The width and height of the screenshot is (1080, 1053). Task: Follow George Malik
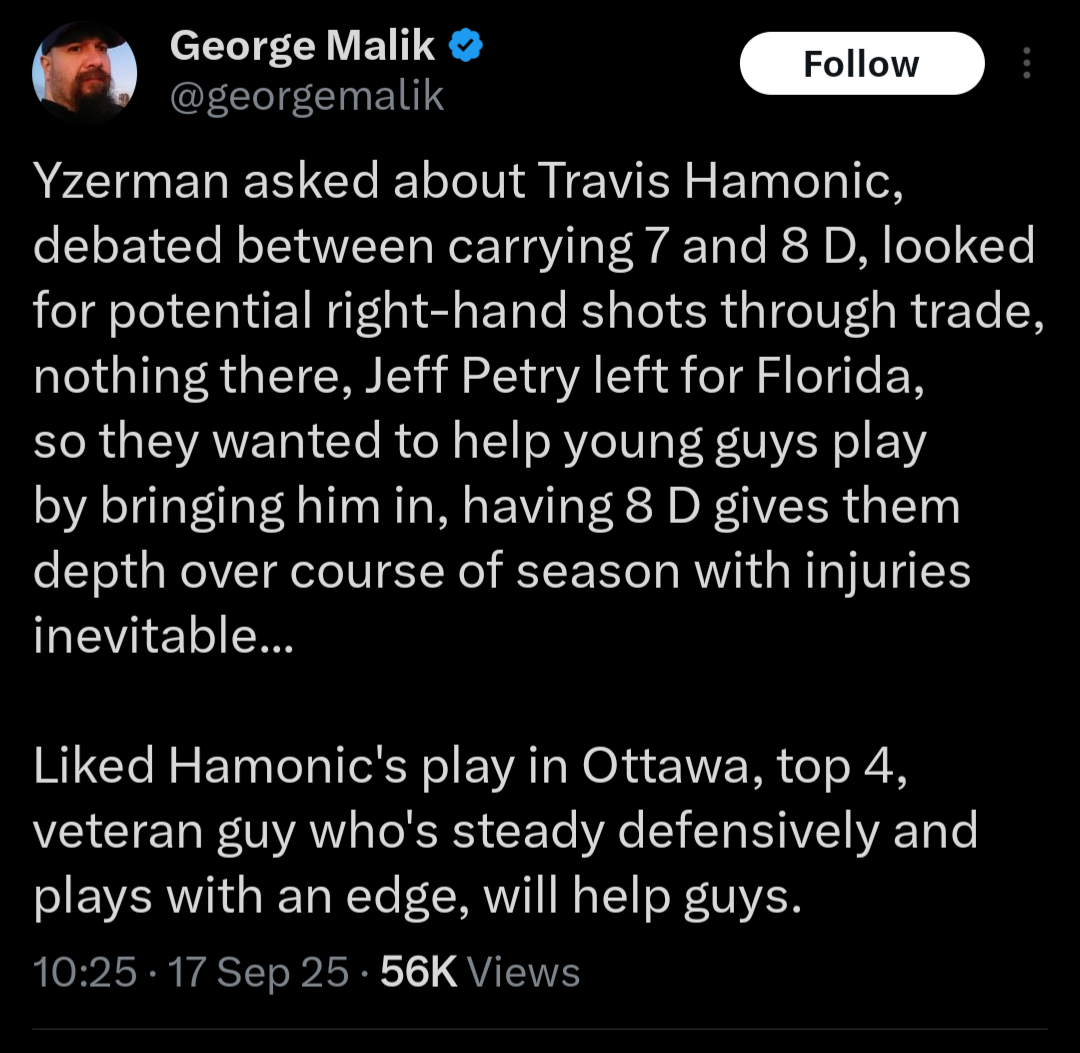click(862, 63)
